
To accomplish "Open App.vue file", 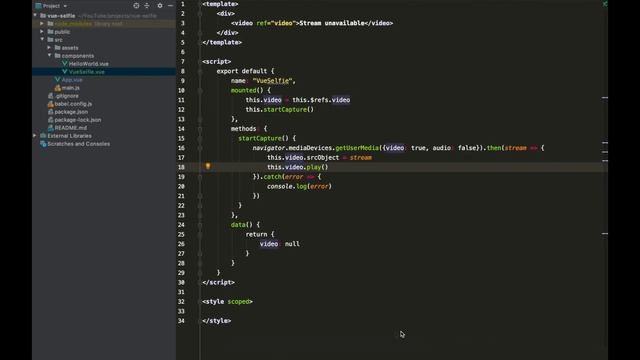I will pyautogui.click(x=72, y=80).
